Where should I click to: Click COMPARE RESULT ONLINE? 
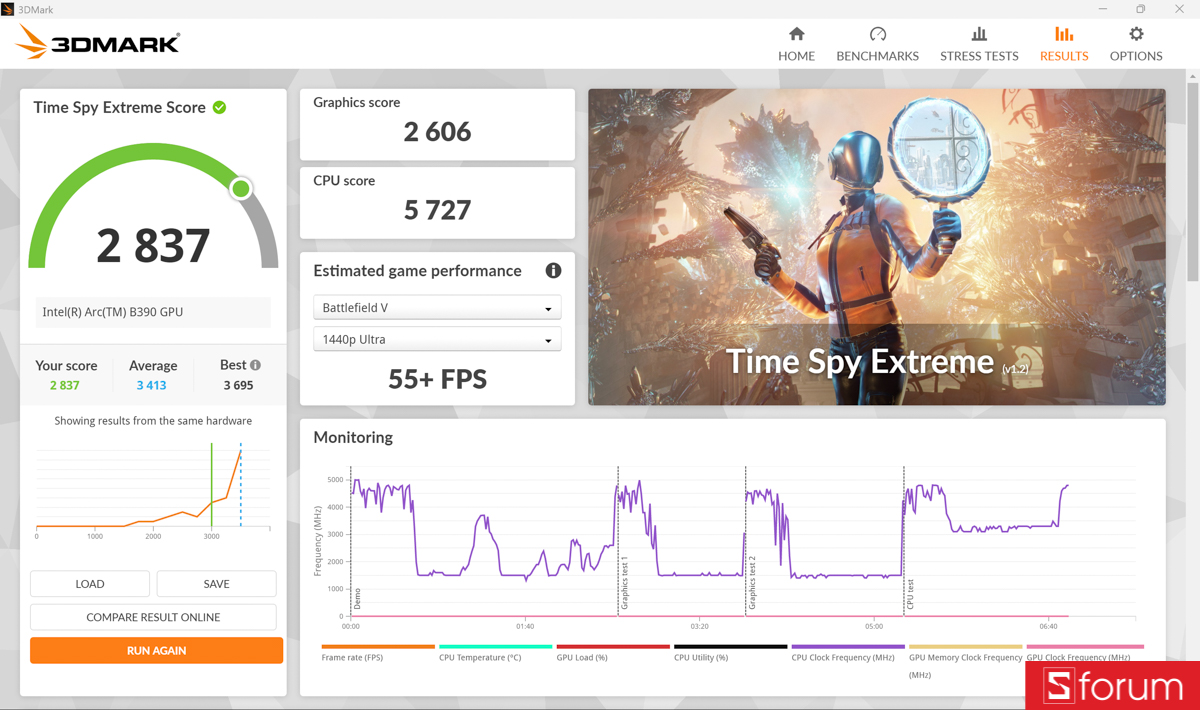(x=153, y=617)
